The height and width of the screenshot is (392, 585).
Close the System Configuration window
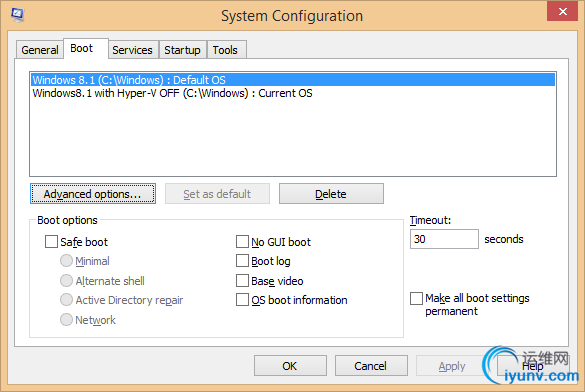point(562,12)
